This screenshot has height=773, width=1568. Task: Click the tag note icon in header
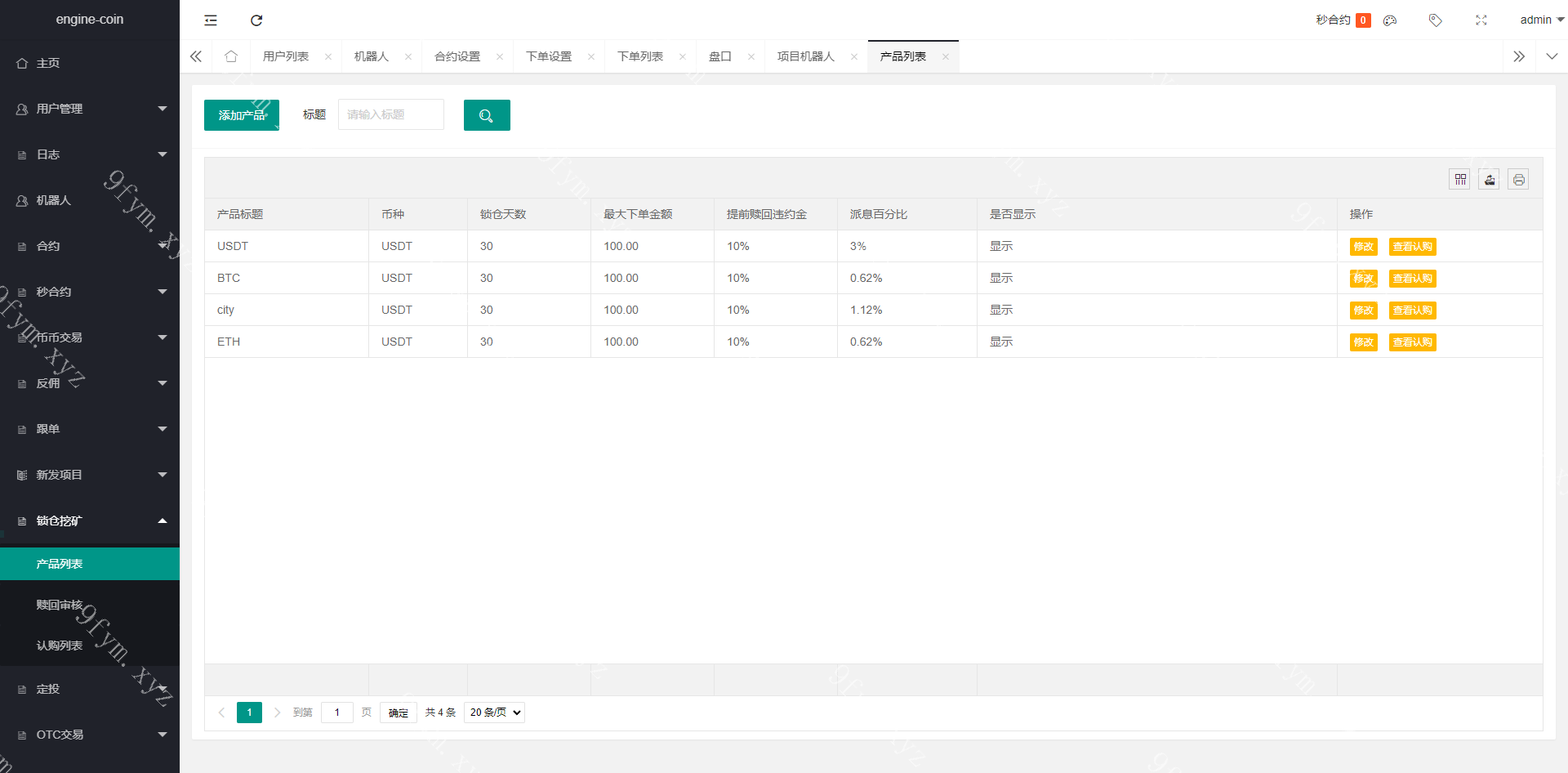pos(1436,20)
